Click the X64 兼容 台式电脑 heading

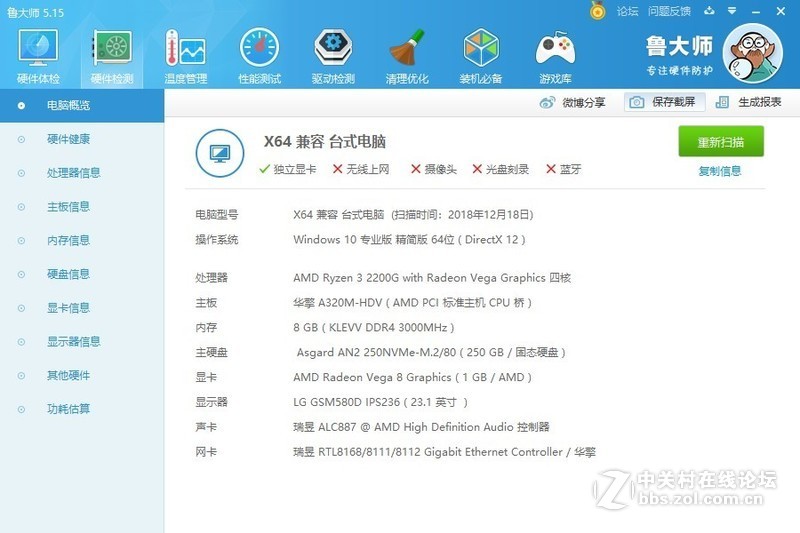coord(324,141)
